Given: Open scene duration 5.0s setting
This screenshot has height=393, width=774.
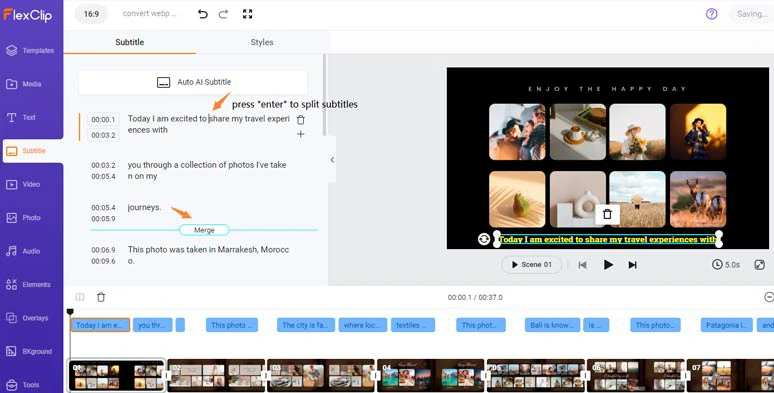Looking at the screenshot, I should [x=726, y=265].
